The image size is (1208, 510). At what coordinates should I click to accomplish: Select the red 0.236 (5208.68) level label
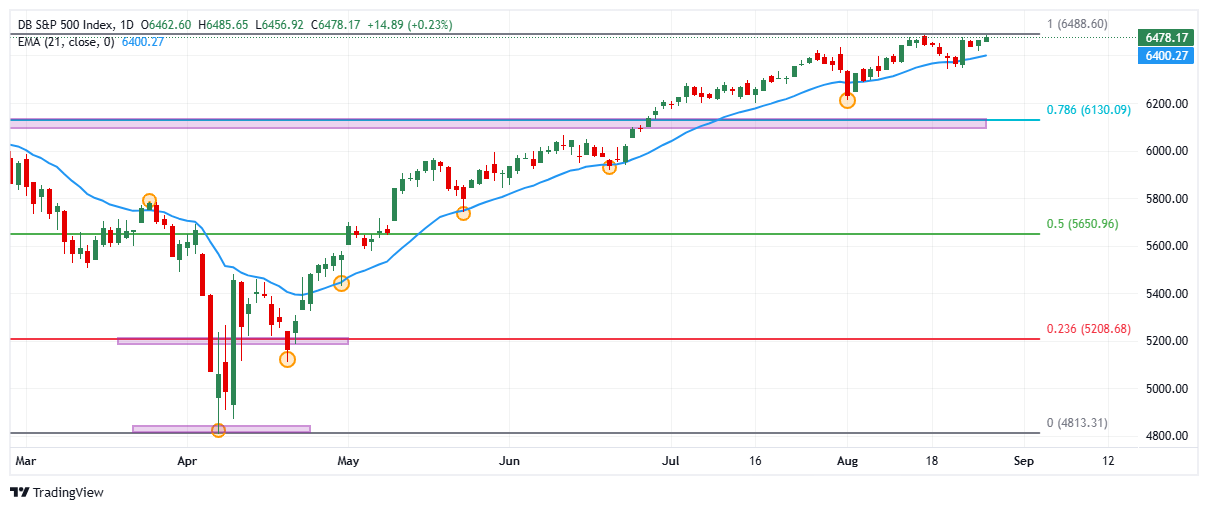[x=1088, y=328]
